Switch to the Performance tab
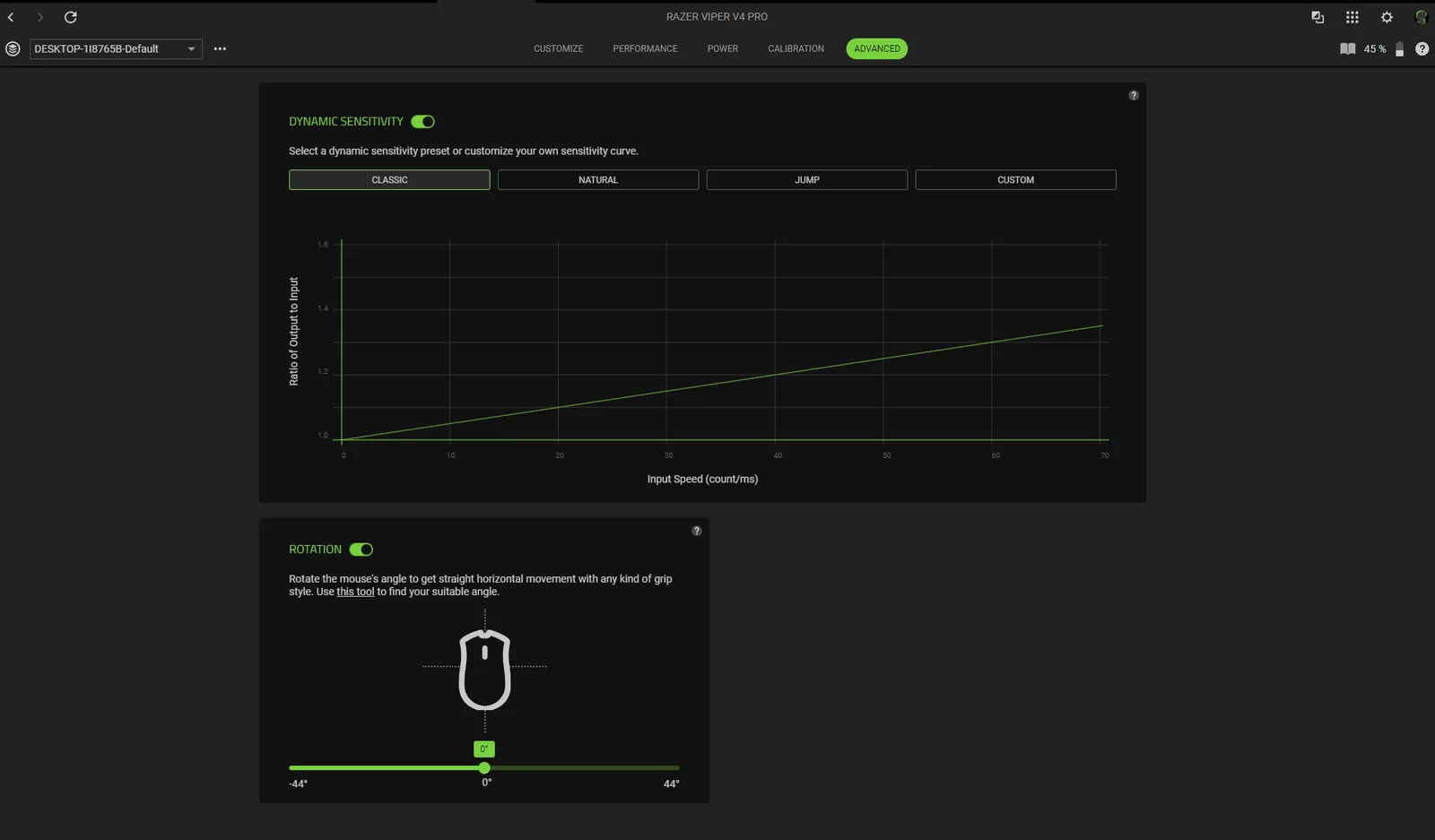 coord(645,49)
